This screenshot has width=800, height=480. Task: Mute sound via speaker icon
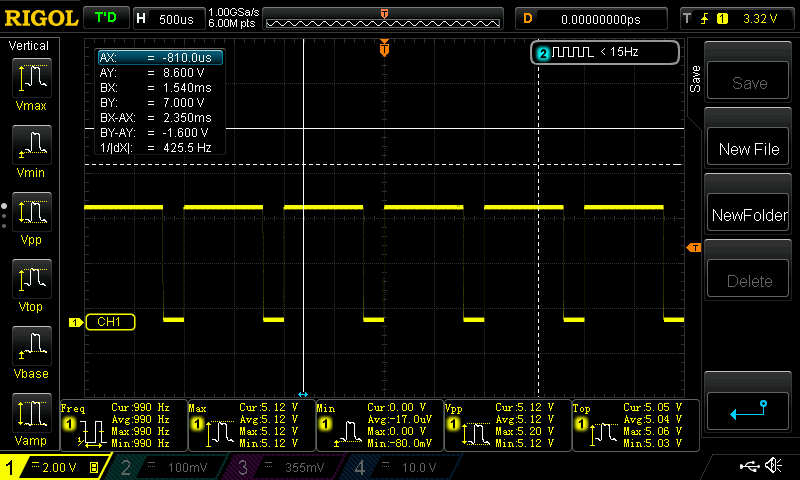pos(773,466)
